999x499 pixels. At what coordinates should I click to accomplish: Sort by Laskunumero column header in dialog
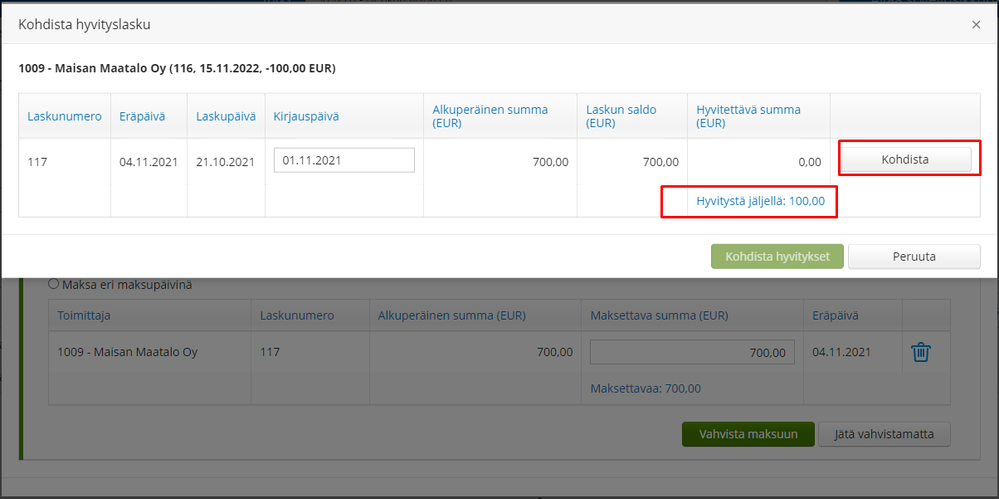pos(64,117)
